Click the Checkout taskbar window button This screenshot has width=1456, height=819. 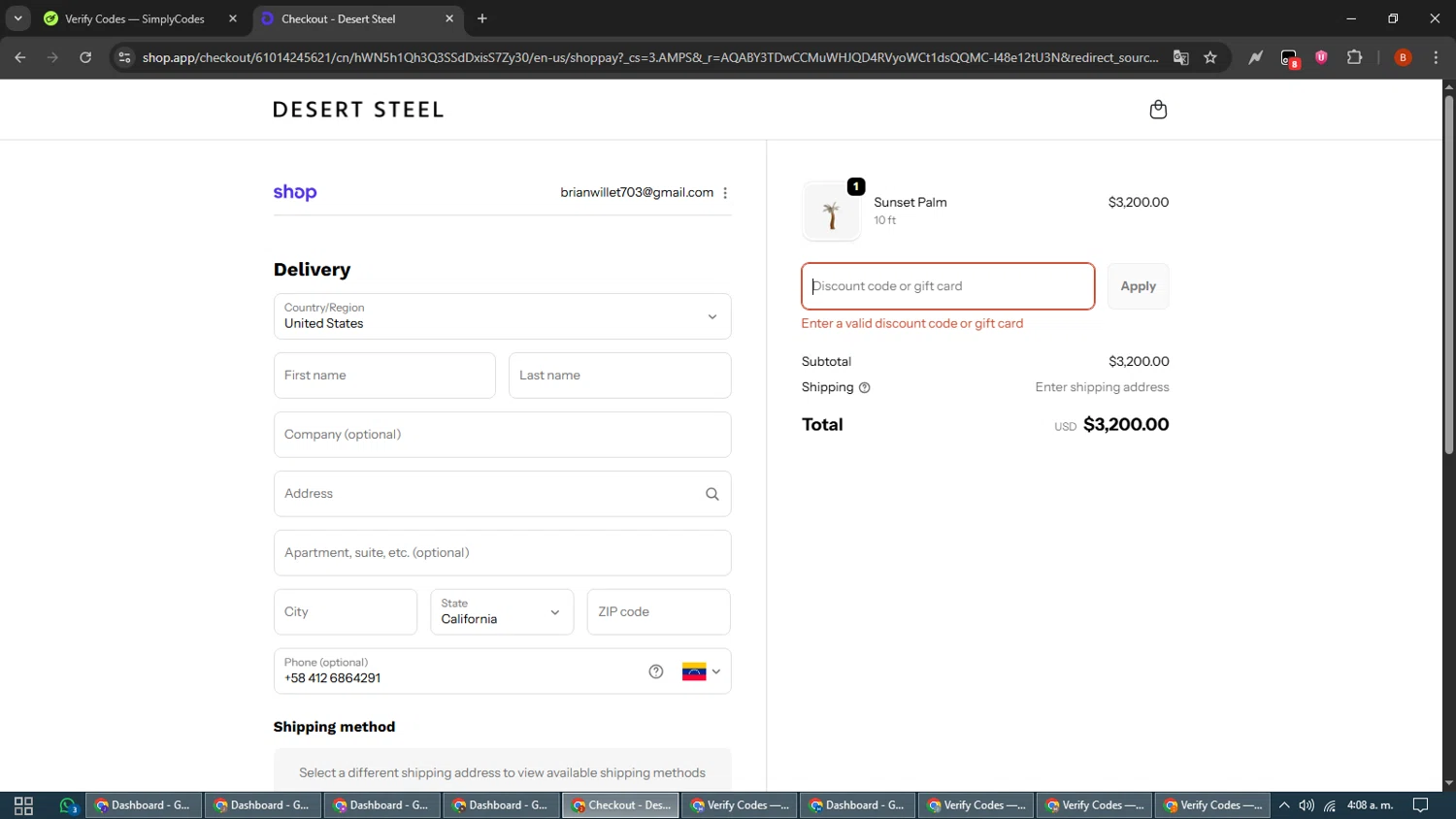point(620,805)
